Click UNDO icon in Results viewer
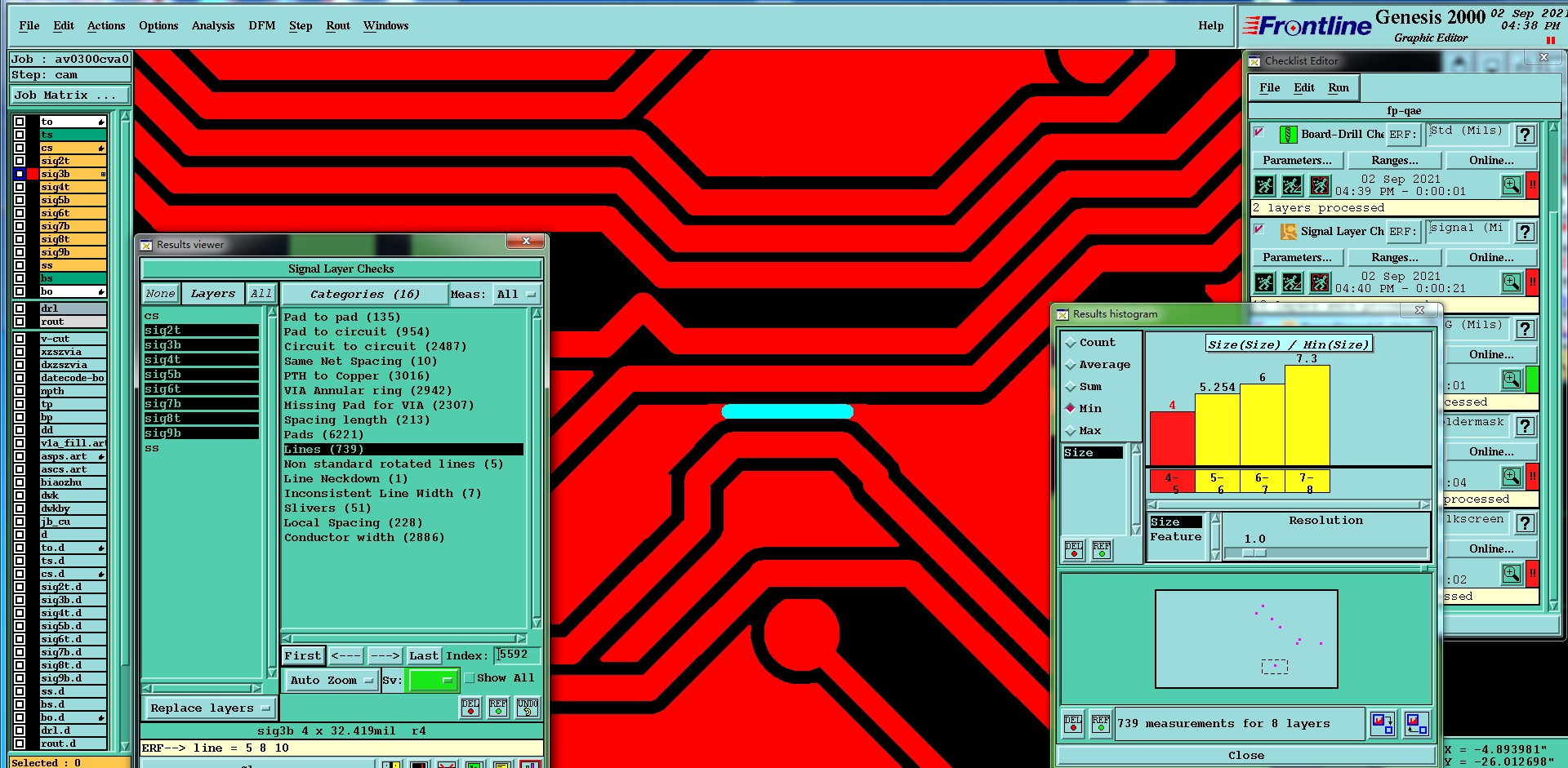Viewport: 1568px width, 768px height. coord(528,708)
